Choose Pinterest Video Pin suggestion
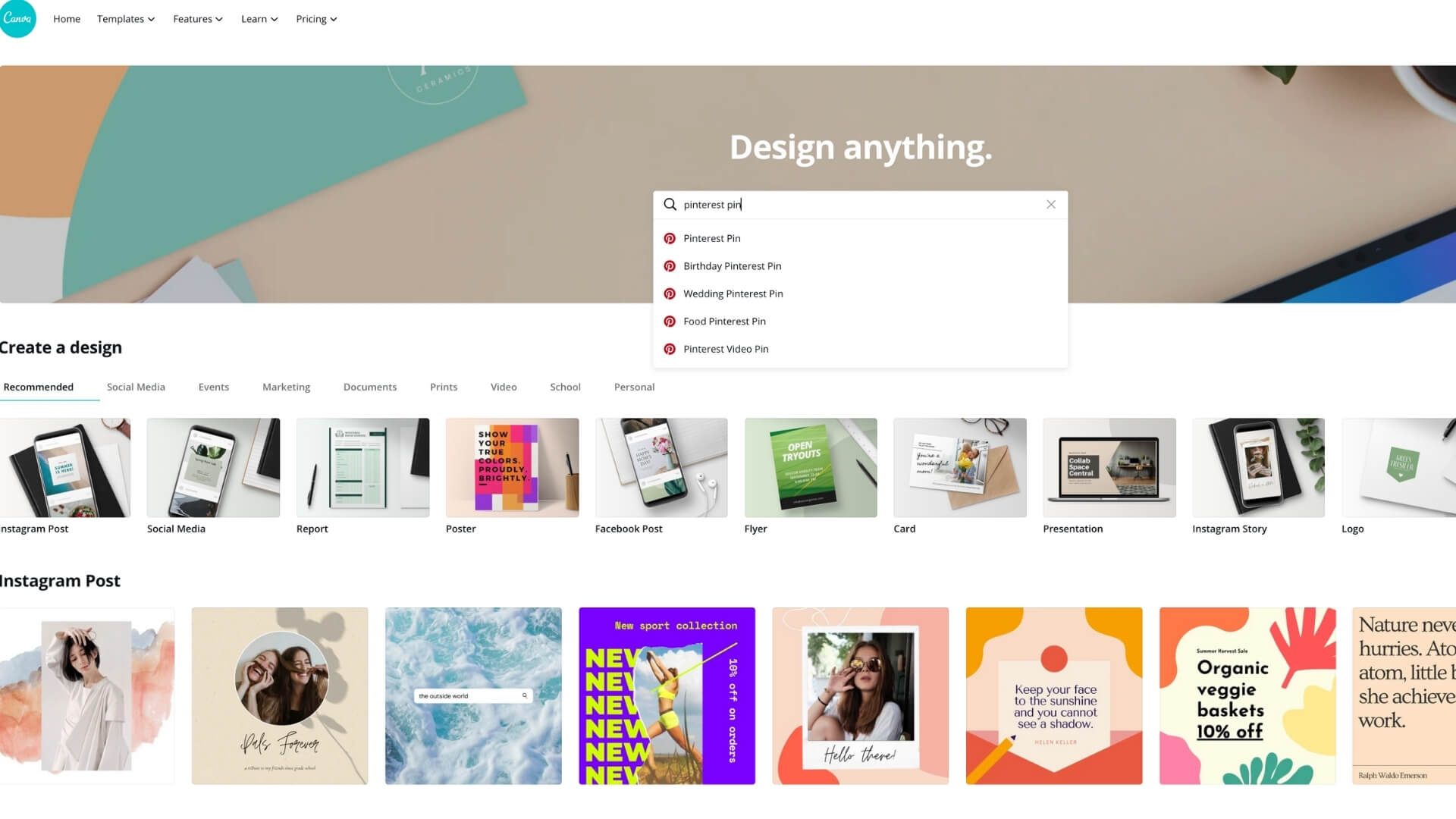 click(860, 350)
